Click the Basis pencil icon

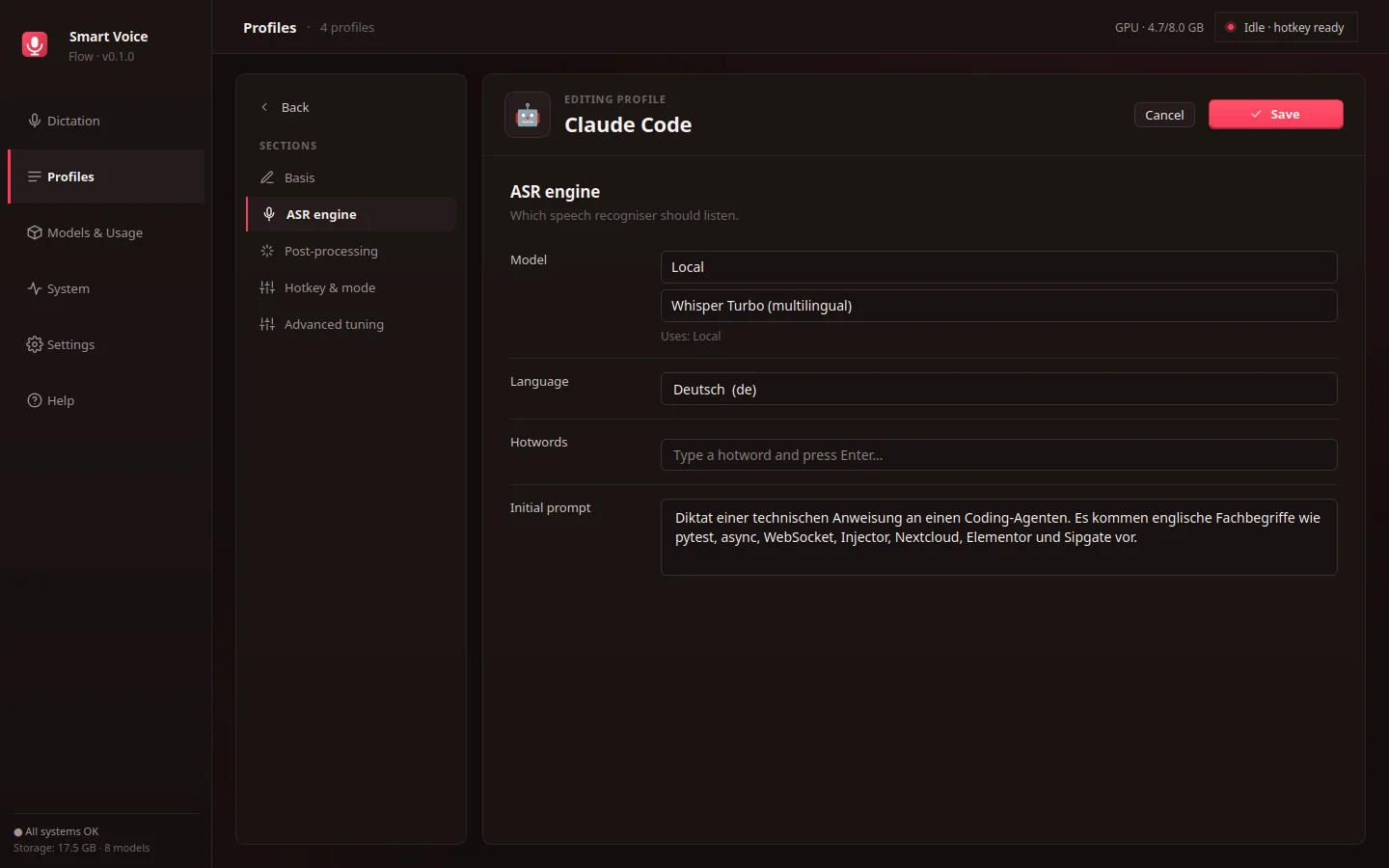pyautogui.click(x=267, y=177)
